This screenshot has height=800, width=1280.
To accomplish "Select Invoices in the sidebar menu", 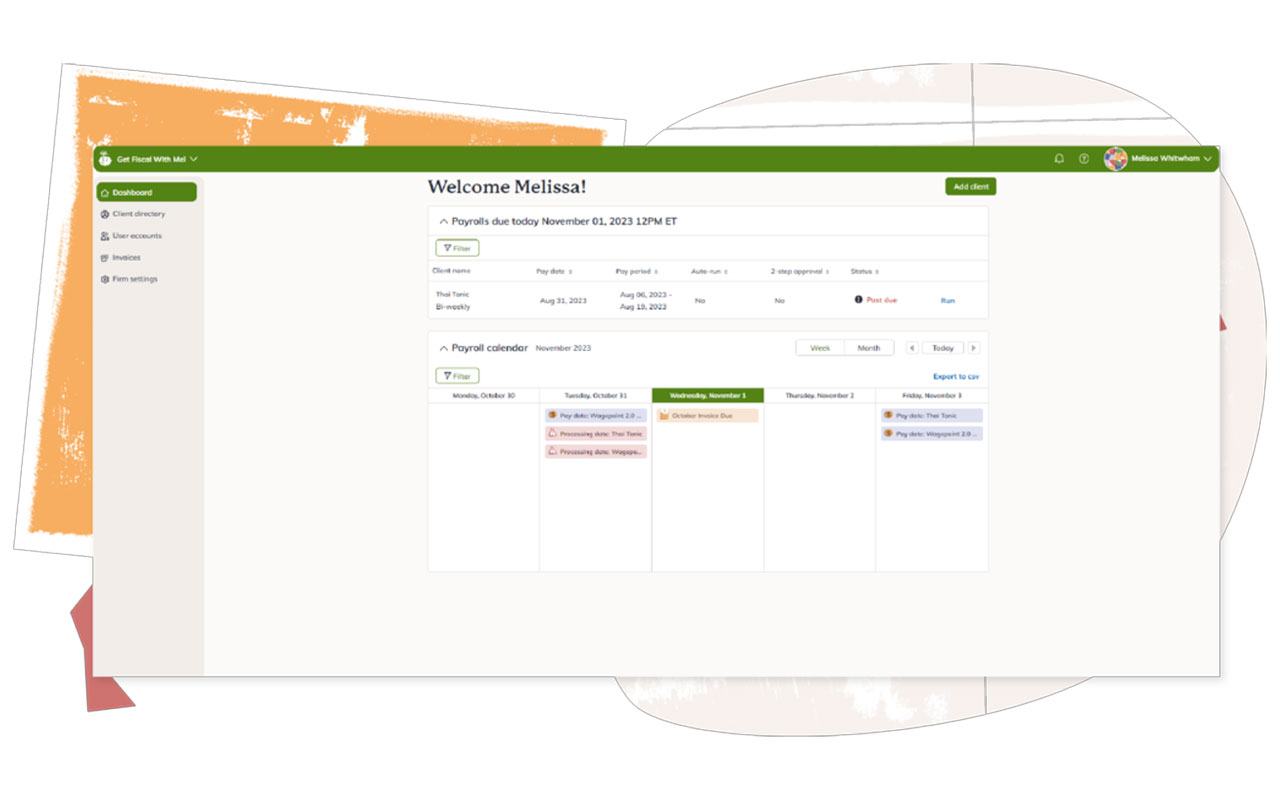I will [x=106, y=257].
